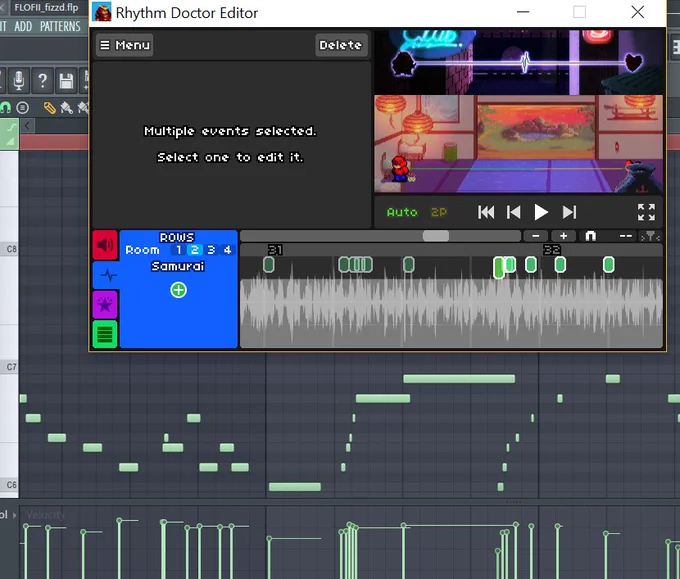
Task: Zoom out timeline with minus button
Action: coord(536,236)
